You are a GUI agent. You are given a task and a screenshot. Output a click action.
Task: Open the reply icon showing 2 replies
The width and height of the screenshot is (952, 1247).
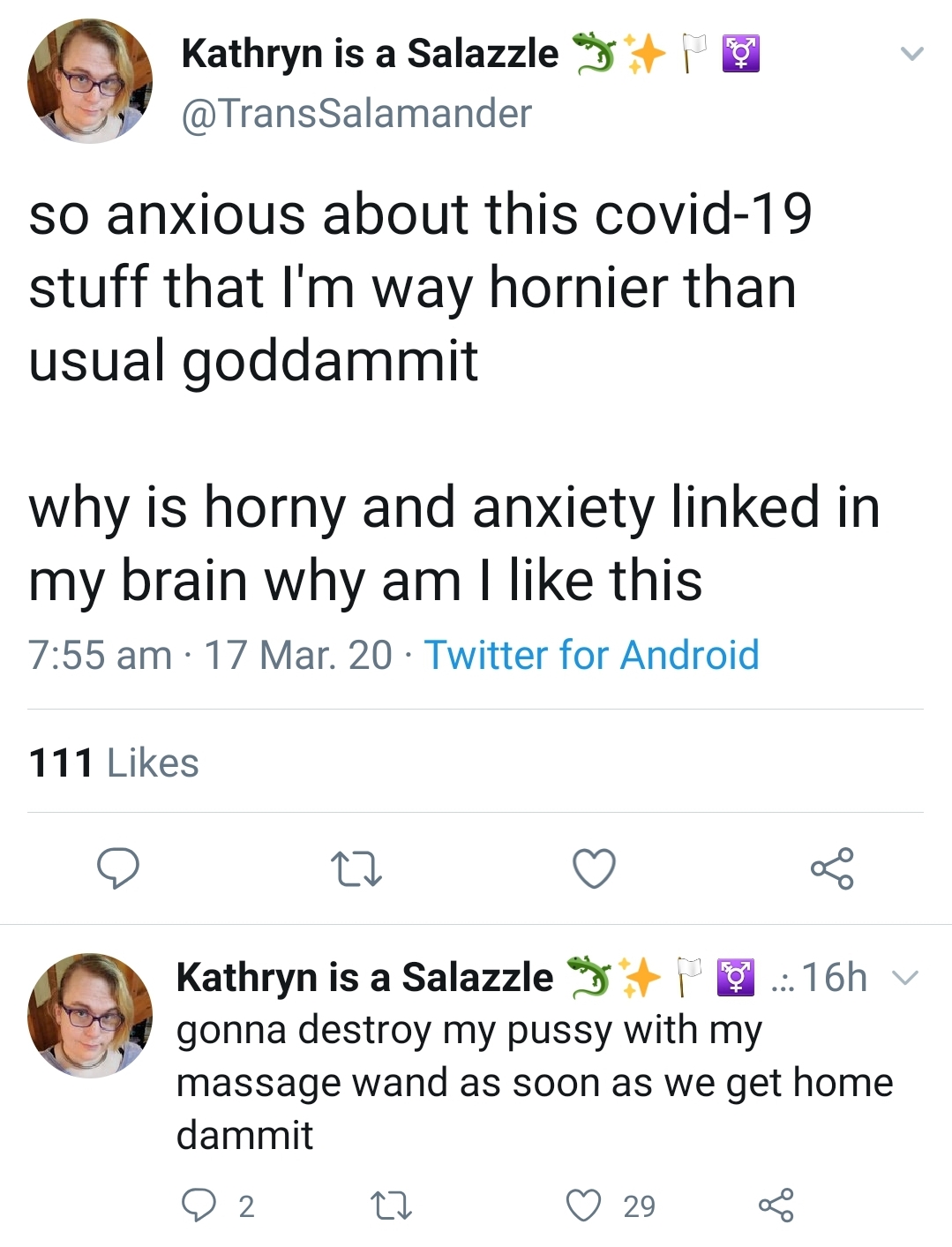(217, 1206)
